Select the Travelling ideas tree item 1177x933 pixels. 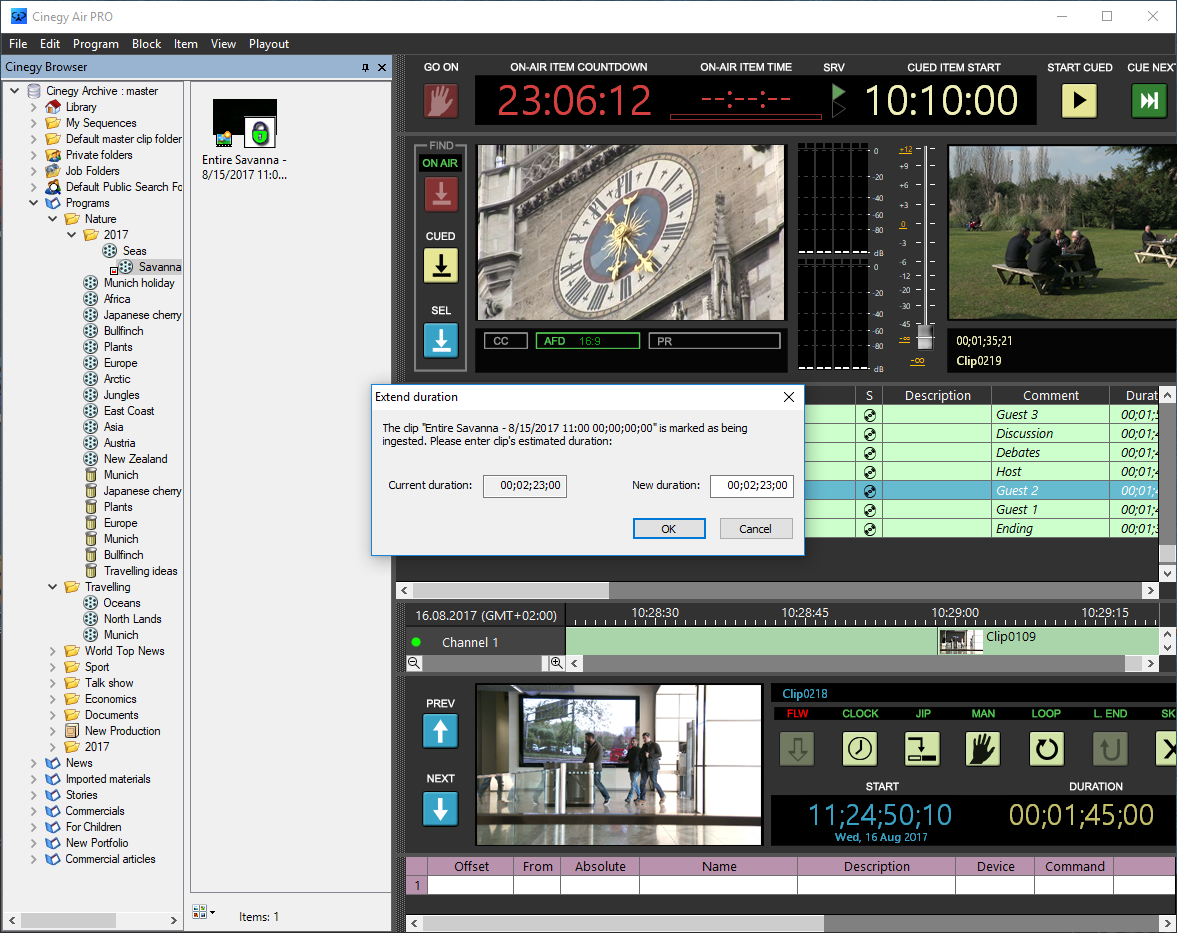point(140,571)
